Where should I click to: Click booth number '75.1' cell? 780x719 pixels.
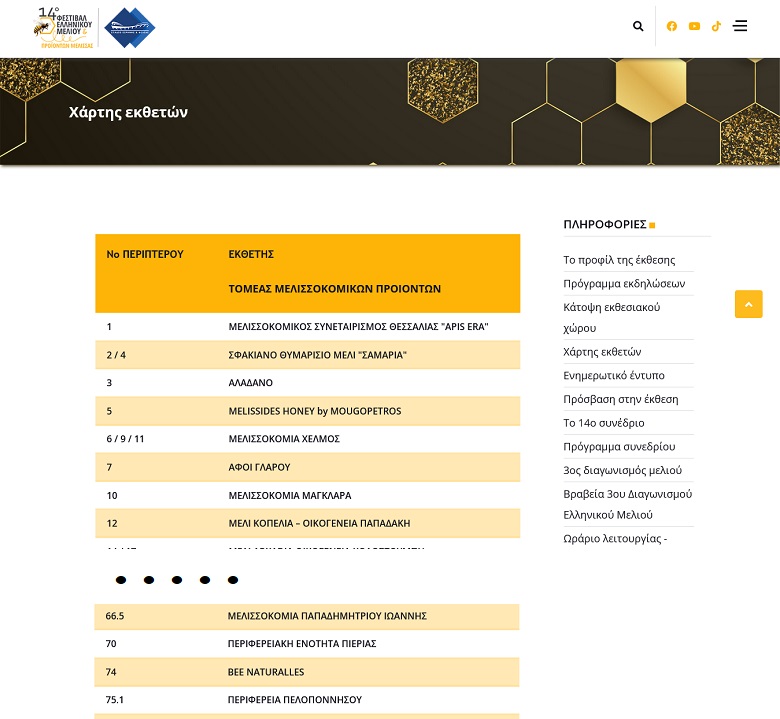(114, 700)
